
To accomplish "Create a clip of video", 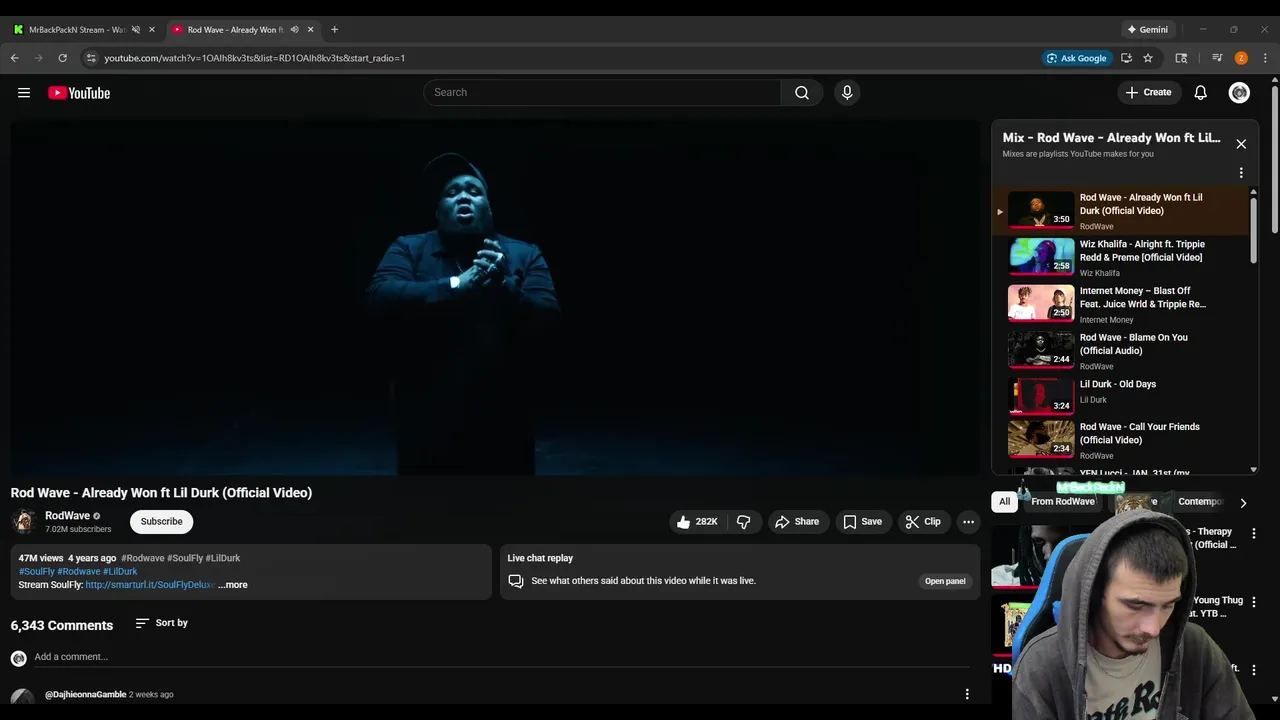I will click(923, 522).
